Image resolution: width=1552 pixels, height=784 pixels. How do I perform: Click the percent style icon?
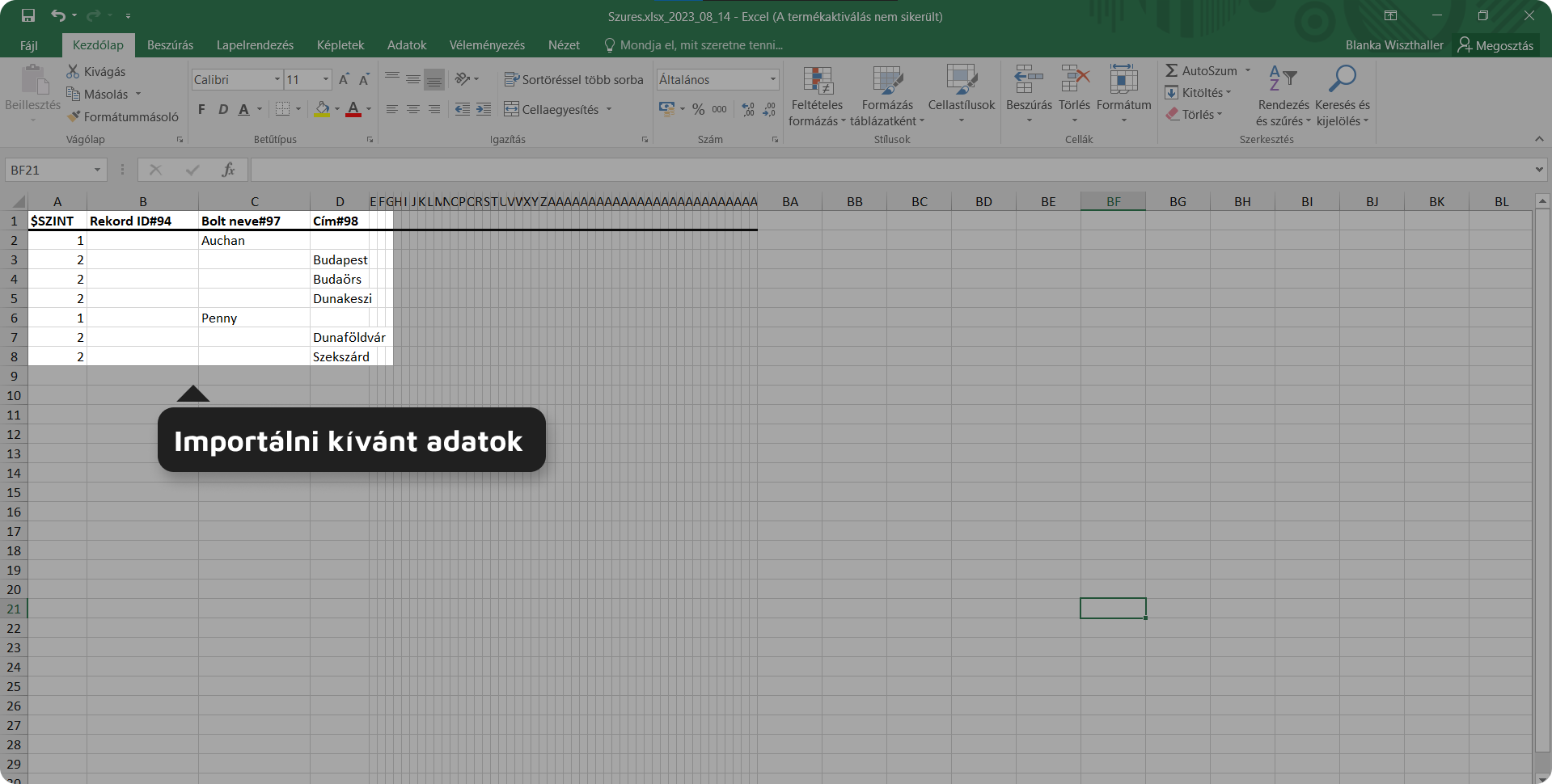tap(698, 109)
